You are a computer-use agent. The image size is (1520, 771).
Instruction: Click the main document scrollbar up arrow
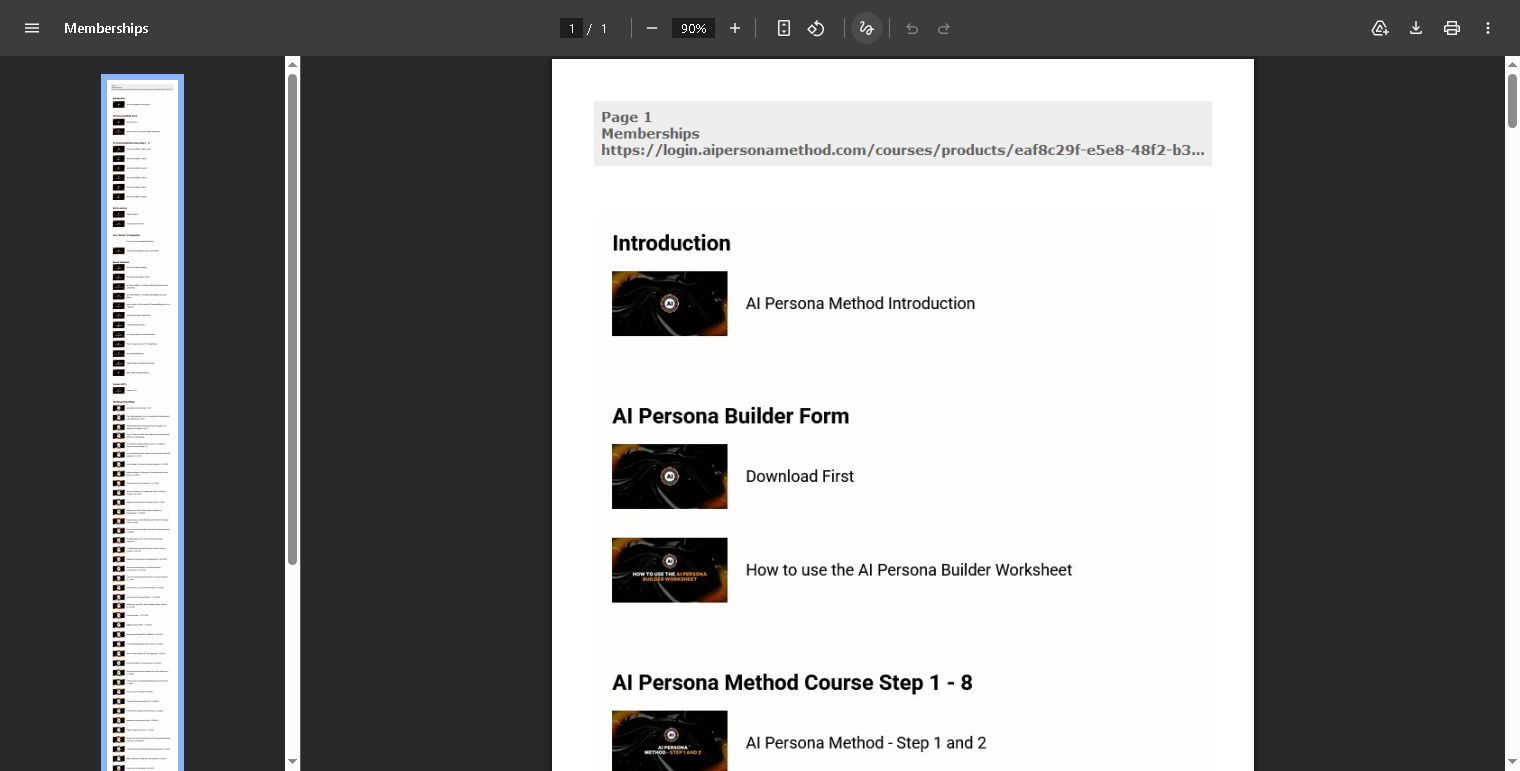(1512, 65)
